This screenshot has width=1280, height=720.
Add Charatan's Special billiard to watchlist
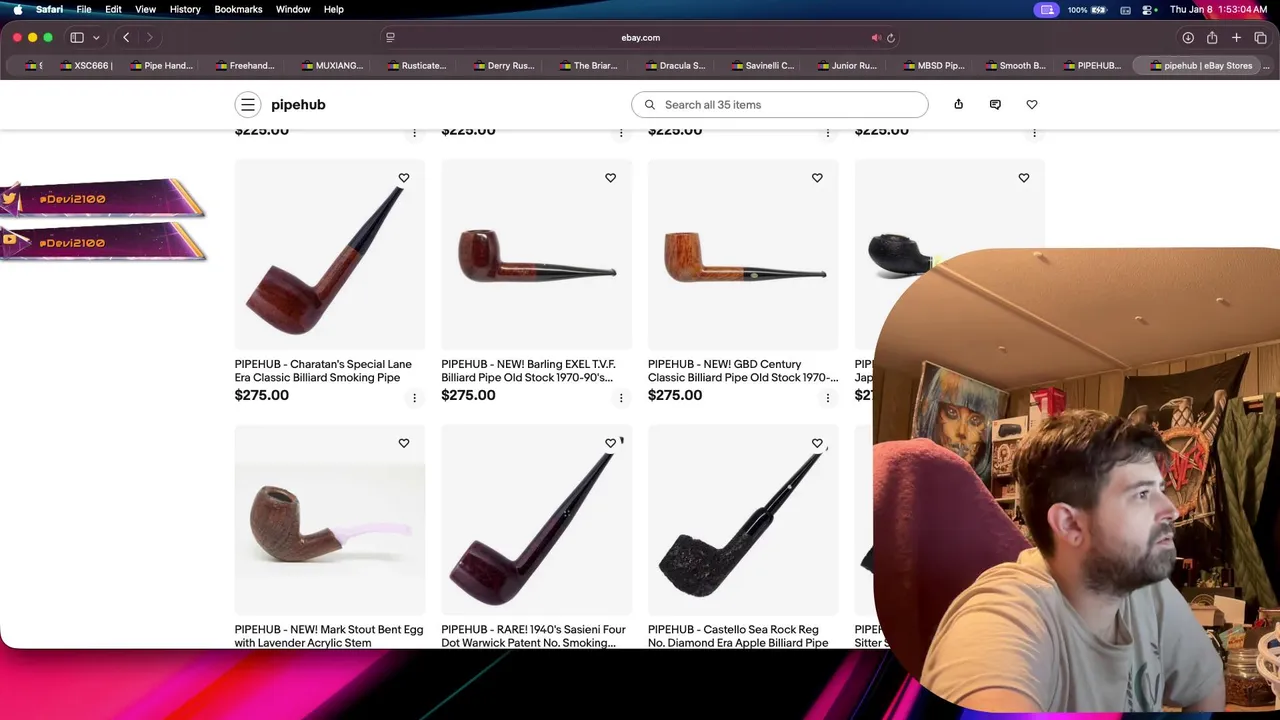click(x=404, y=178)
